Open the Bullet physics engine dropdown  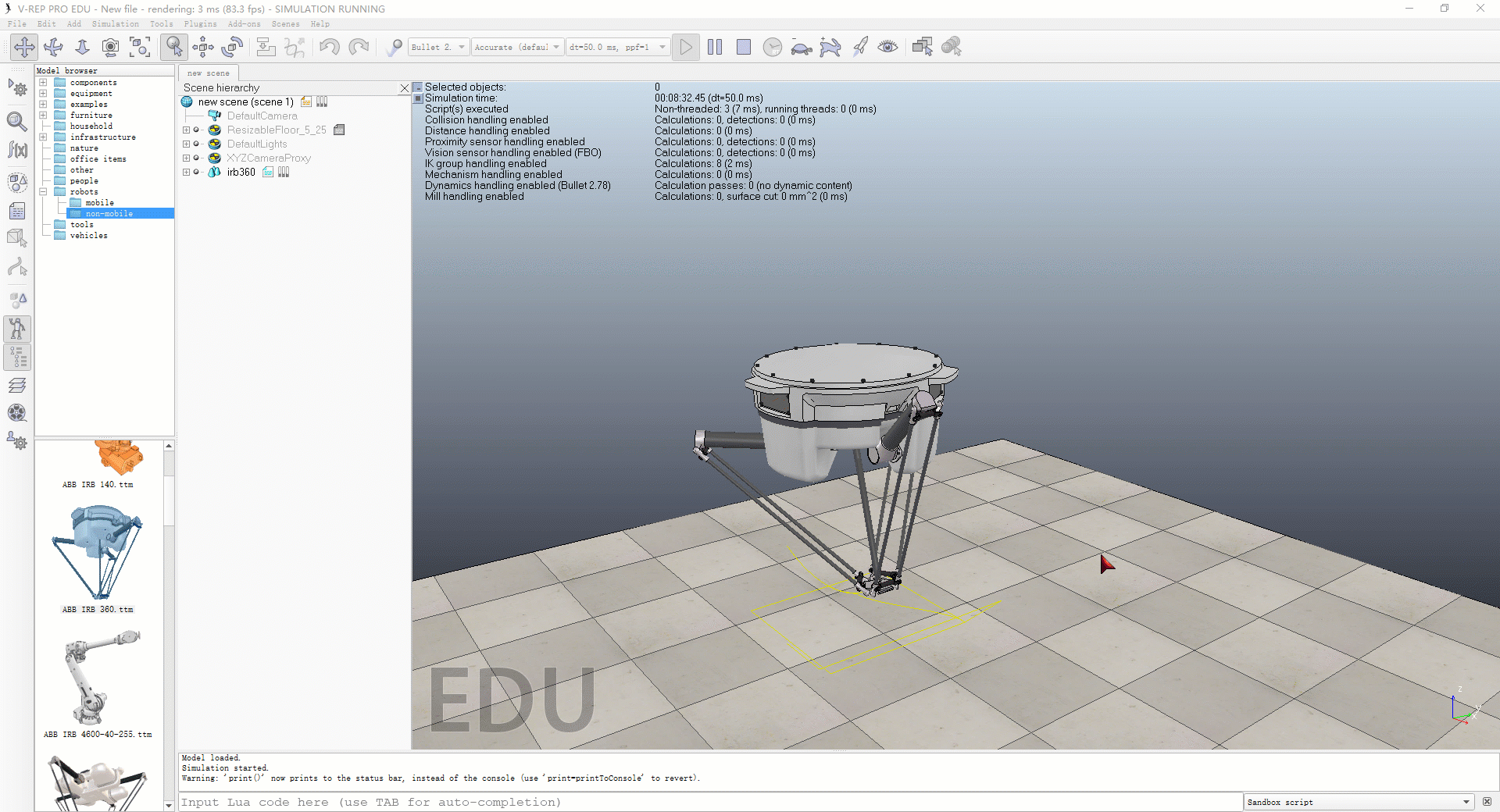[438, 47]
